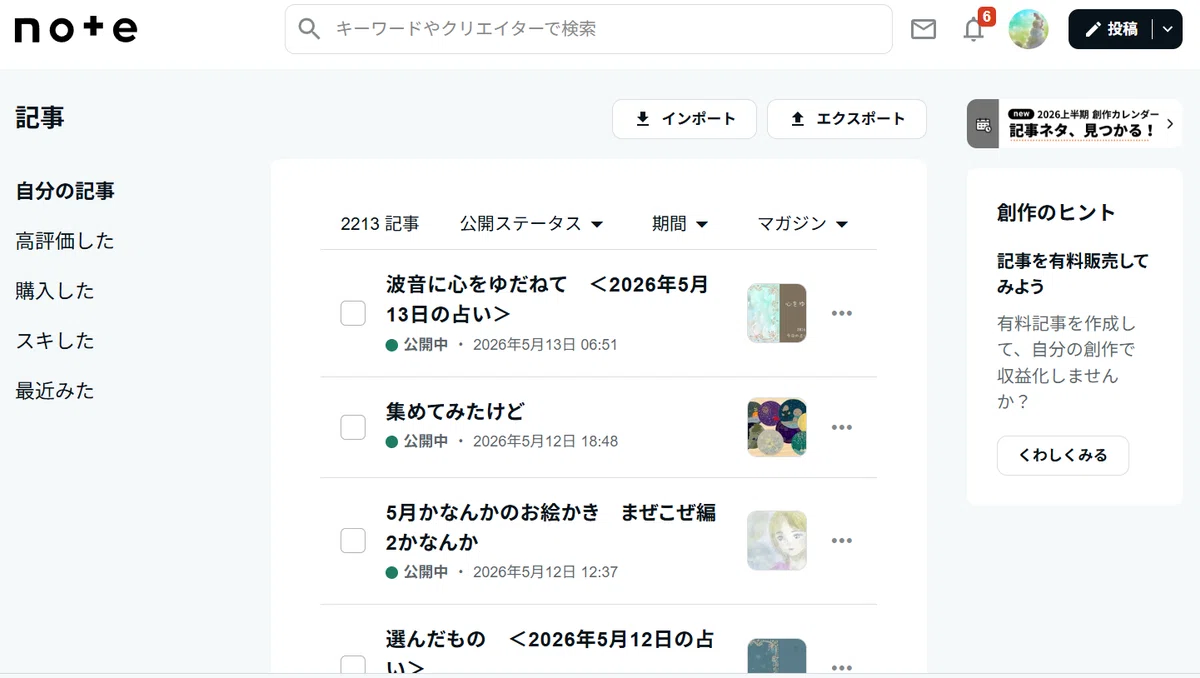Click the インポート button
Screen dimensions: 1200x678
point(684,119)
